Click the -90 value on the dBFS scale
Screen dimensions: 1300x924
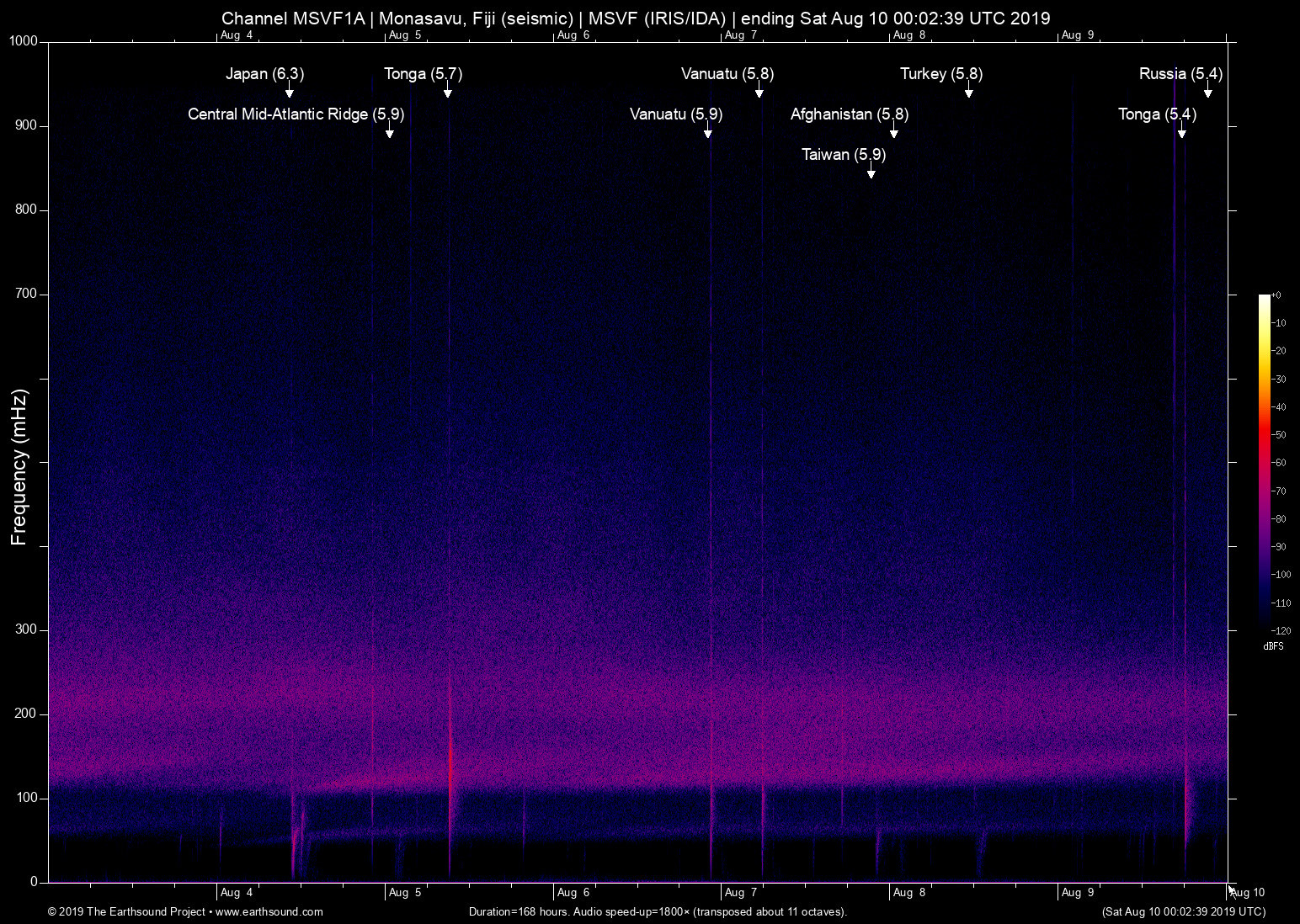point(1279,547)
